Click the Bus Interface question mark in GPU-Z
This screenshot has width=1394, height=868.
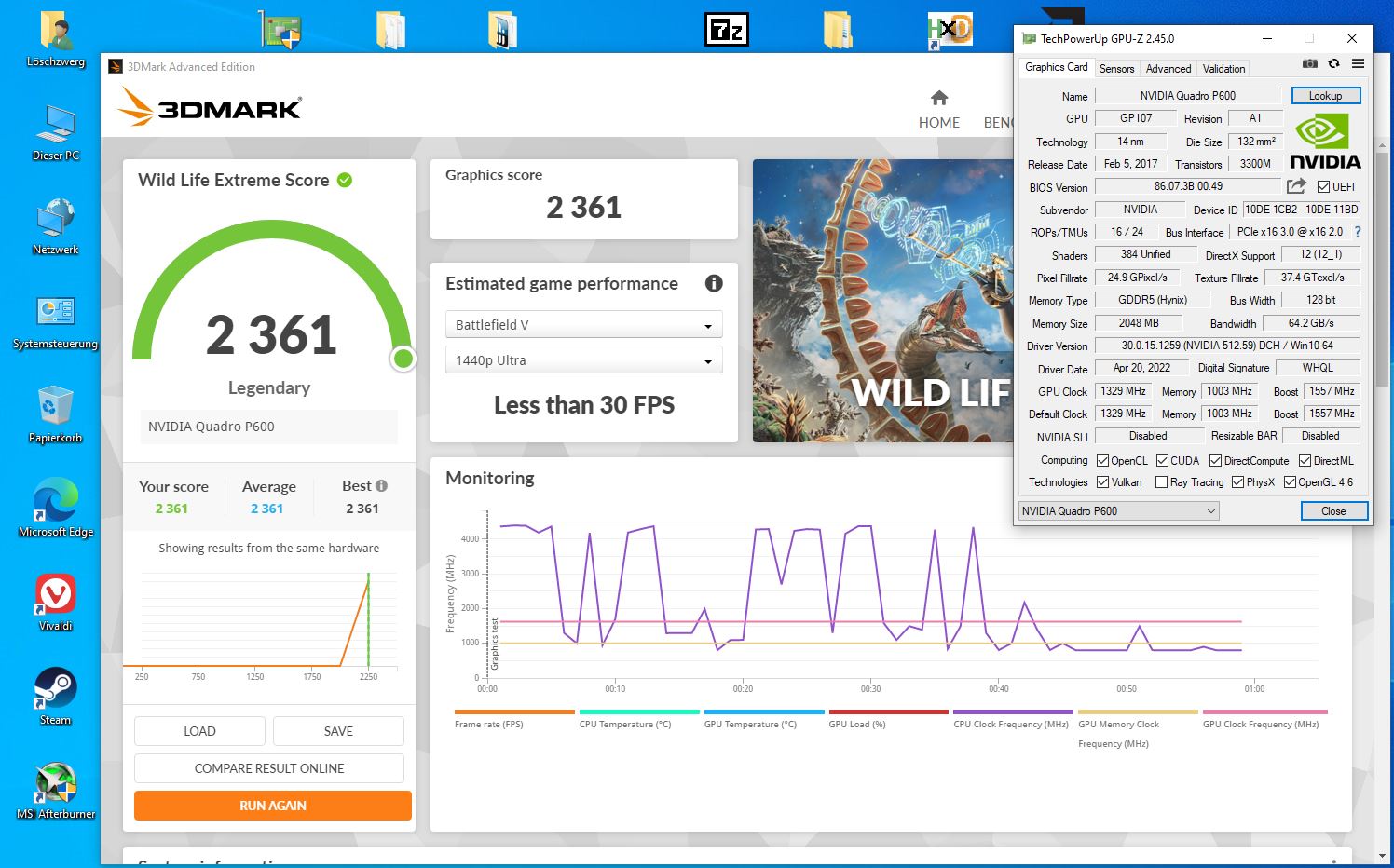1358,232
